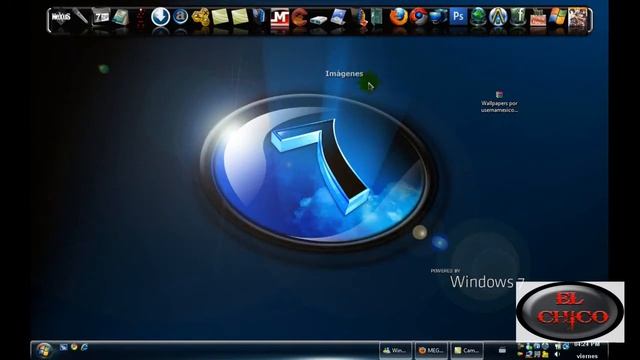The height and width of the screenshot is (360, 640).
Task: Click the anime picture dock icon
Action: coord(578,17)
